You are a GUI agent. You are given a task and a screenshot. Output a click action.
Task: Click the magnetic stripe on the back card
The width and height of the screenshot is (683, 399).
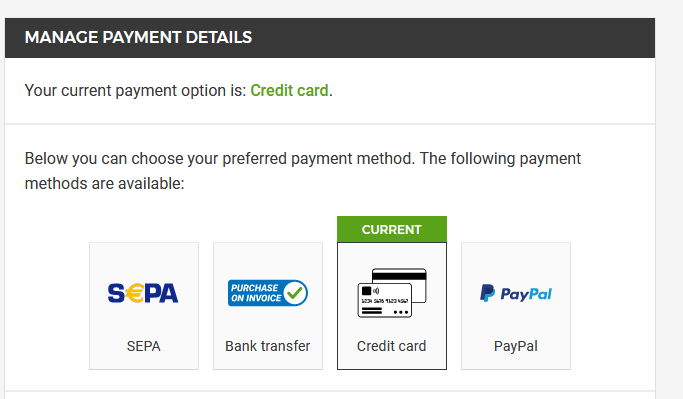pos(399,275)
